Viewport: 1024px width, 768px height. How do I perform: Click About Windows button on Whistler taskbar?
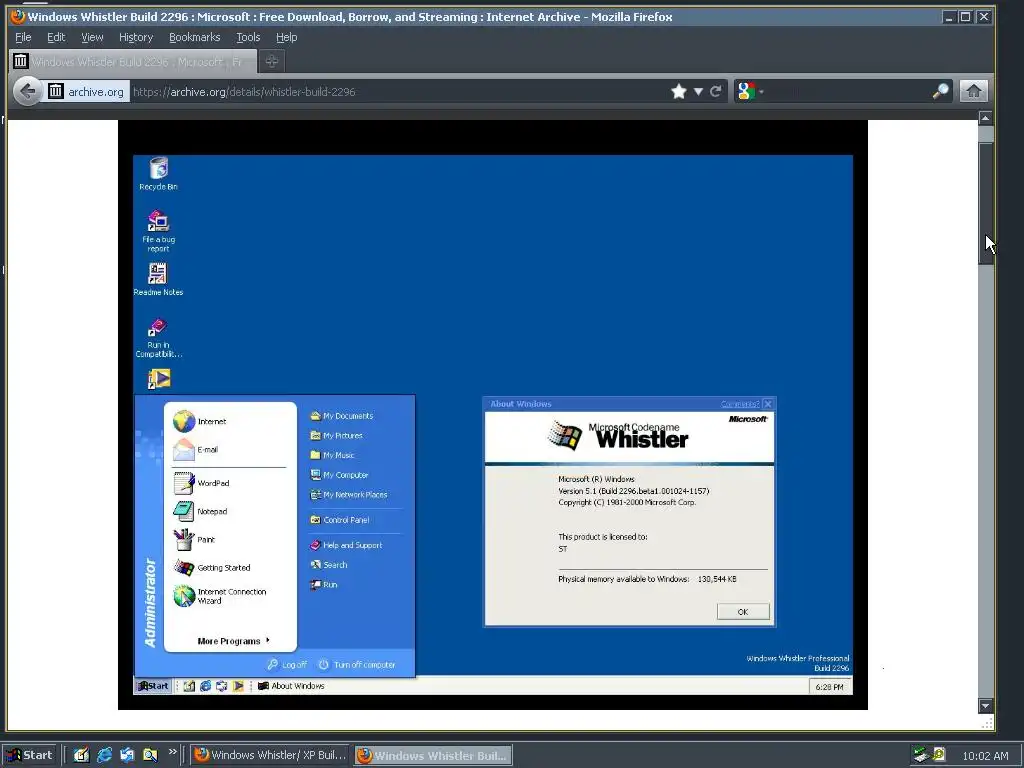pyautogui.click(x=291, y=686)
